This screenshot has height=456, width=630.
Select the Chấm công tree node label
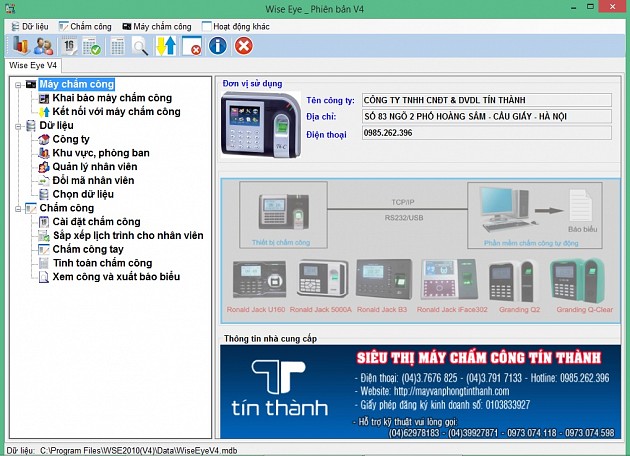67,208
